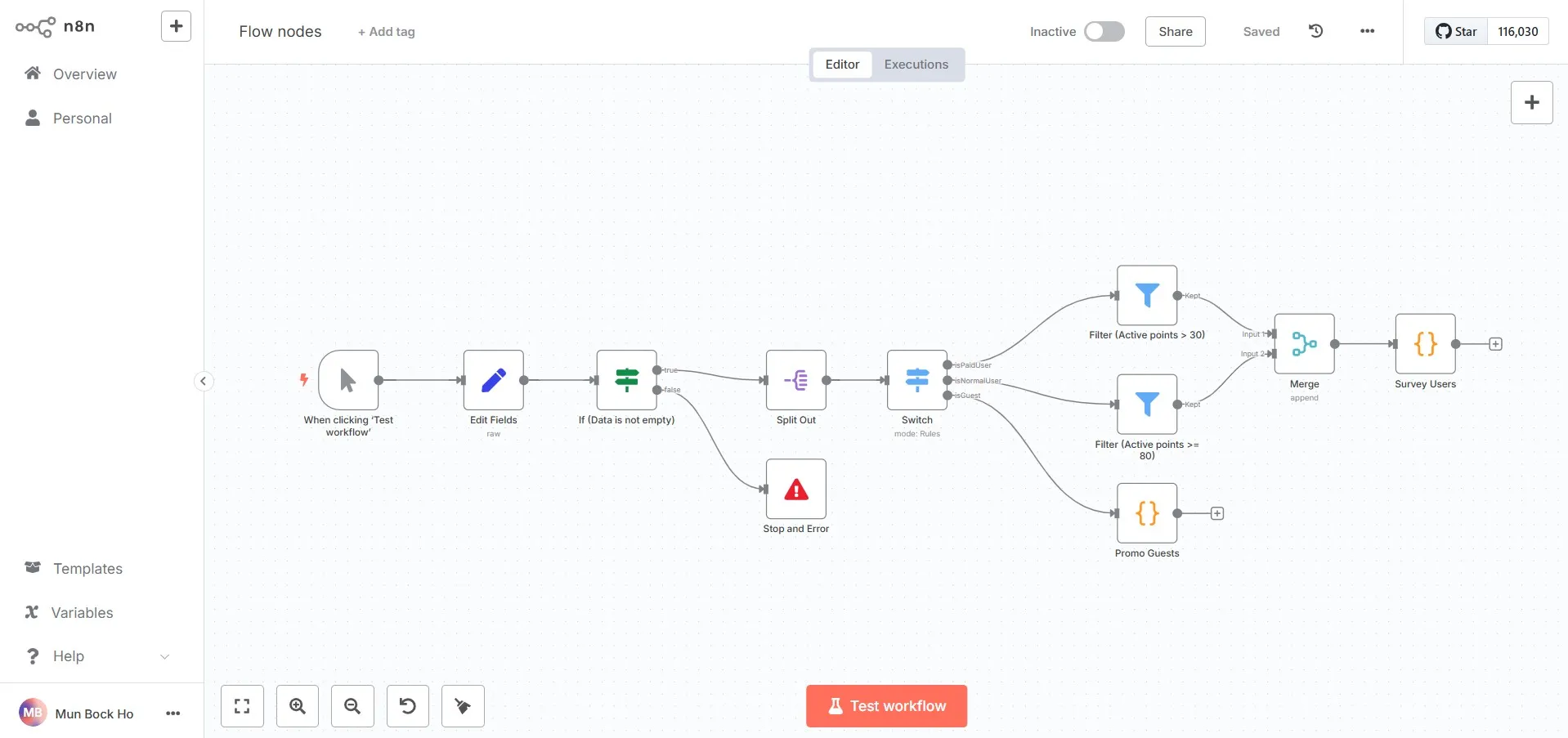The height and width of the screenshot is (738, 1568).
Task: Click the red trigger lightning bolt icon
Action: (304, 379)
